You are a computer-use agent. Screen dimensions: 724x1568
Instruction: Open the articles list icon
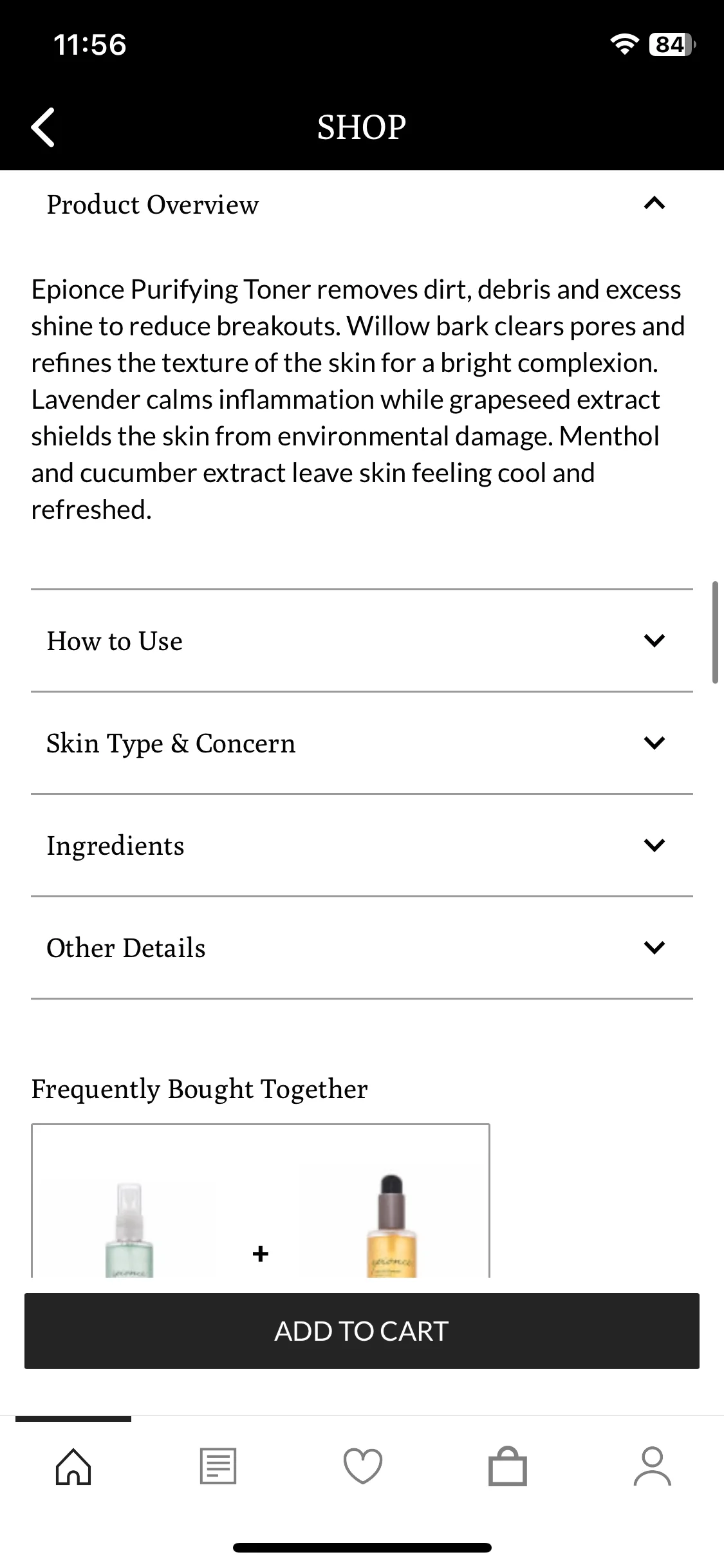[x=218, y=1466]
